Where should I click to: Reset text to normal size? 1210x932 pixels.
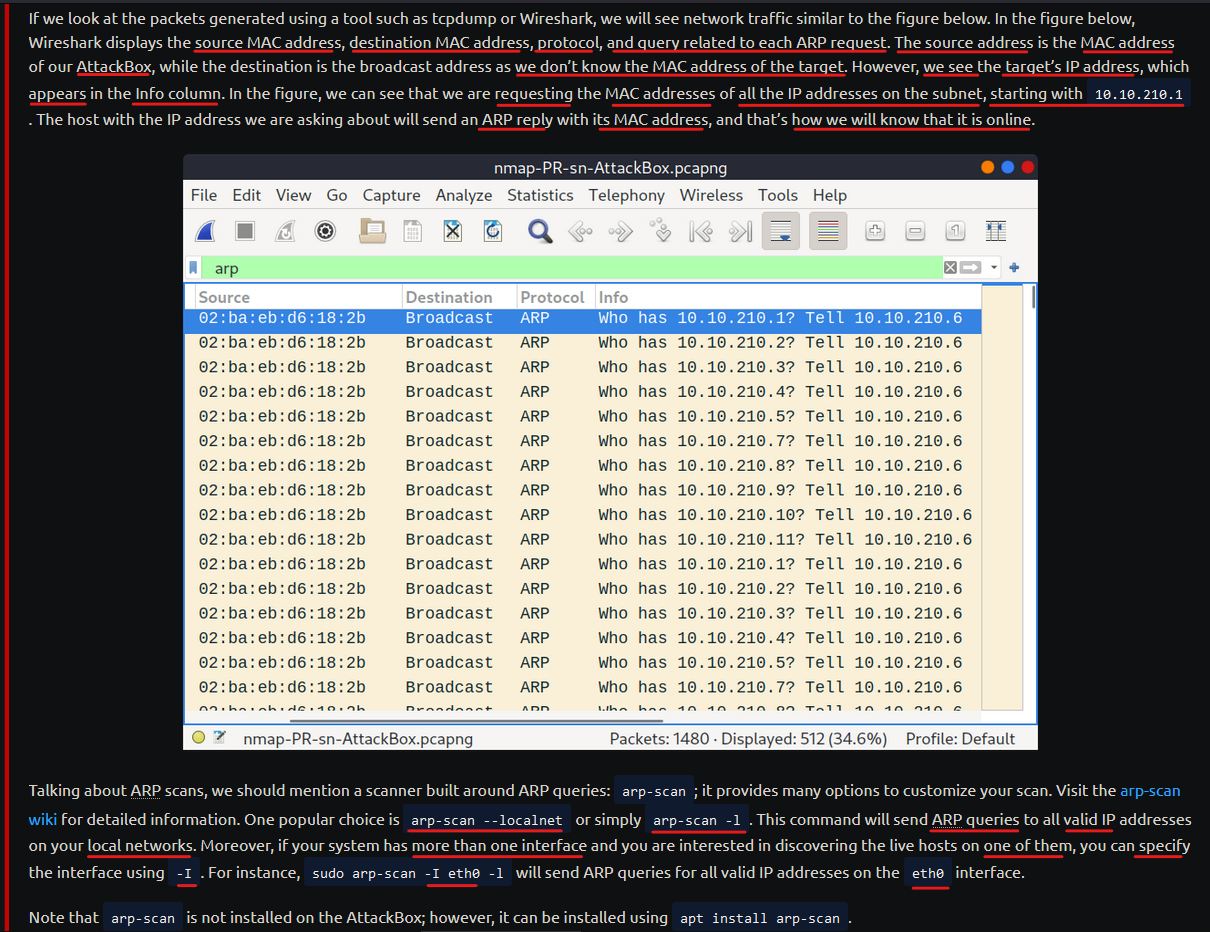[x=955, y=232]
